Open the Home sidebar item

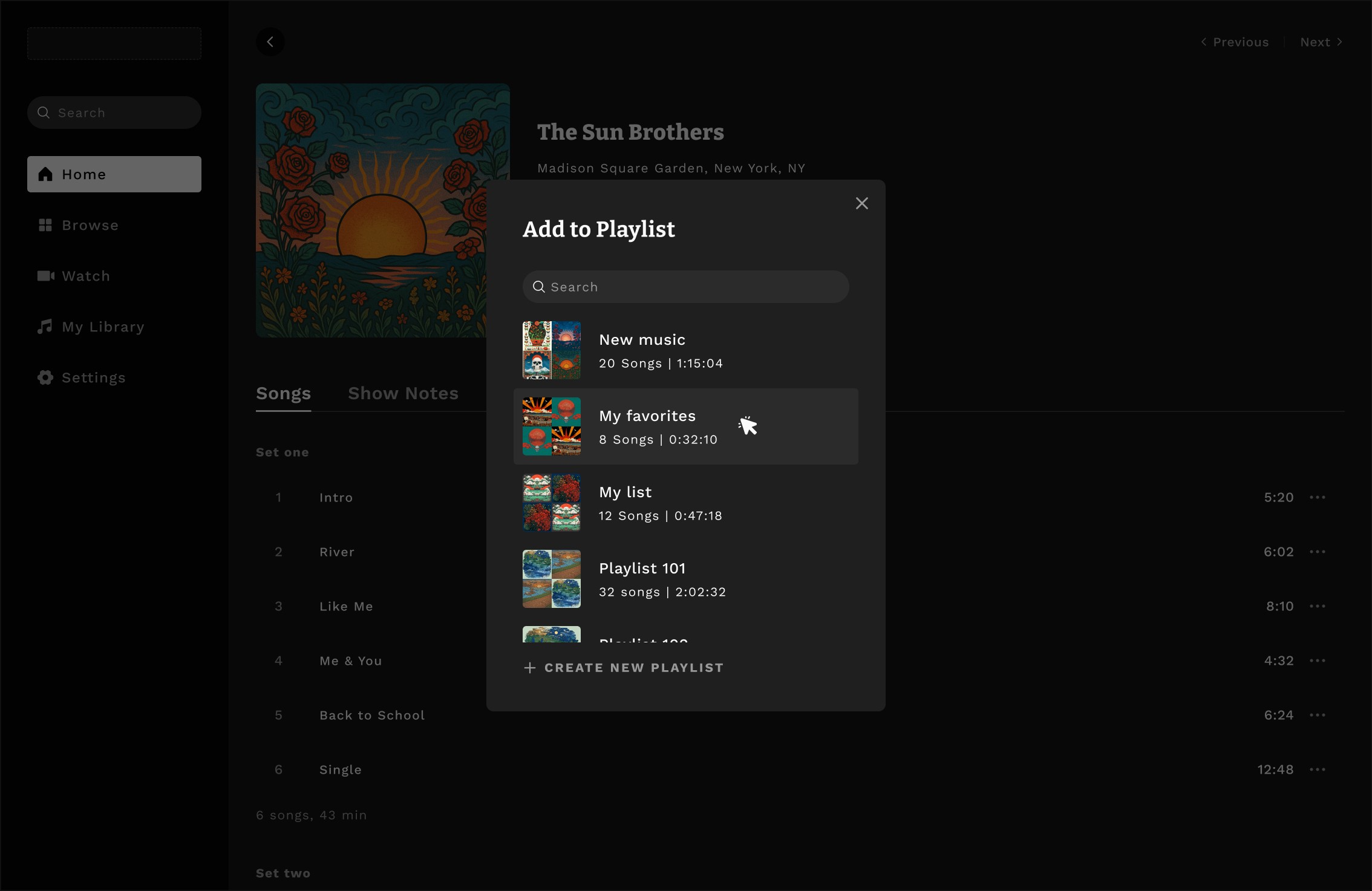(114, 174)
